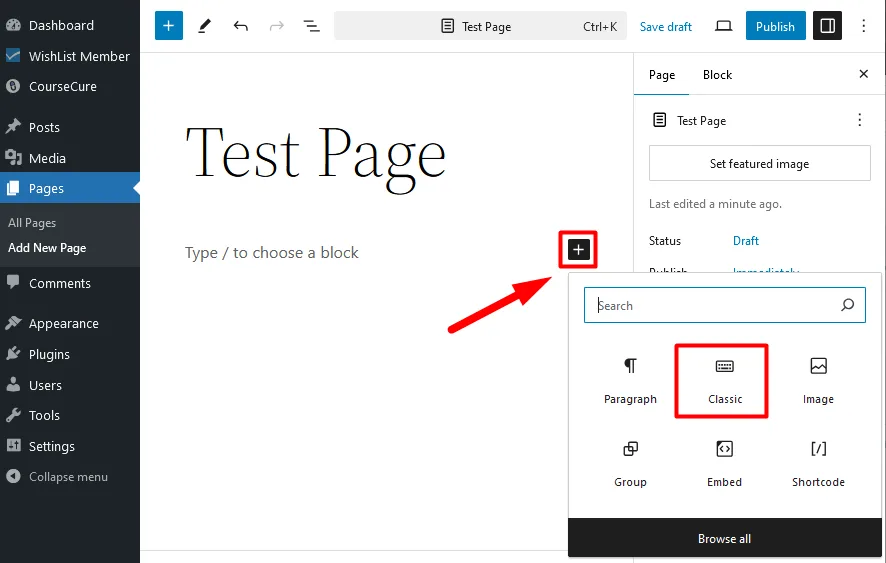This screenshot has width=886, height=563.
Task: Insert the Image block
Action: pyautogui.click(x=817, y=380)
